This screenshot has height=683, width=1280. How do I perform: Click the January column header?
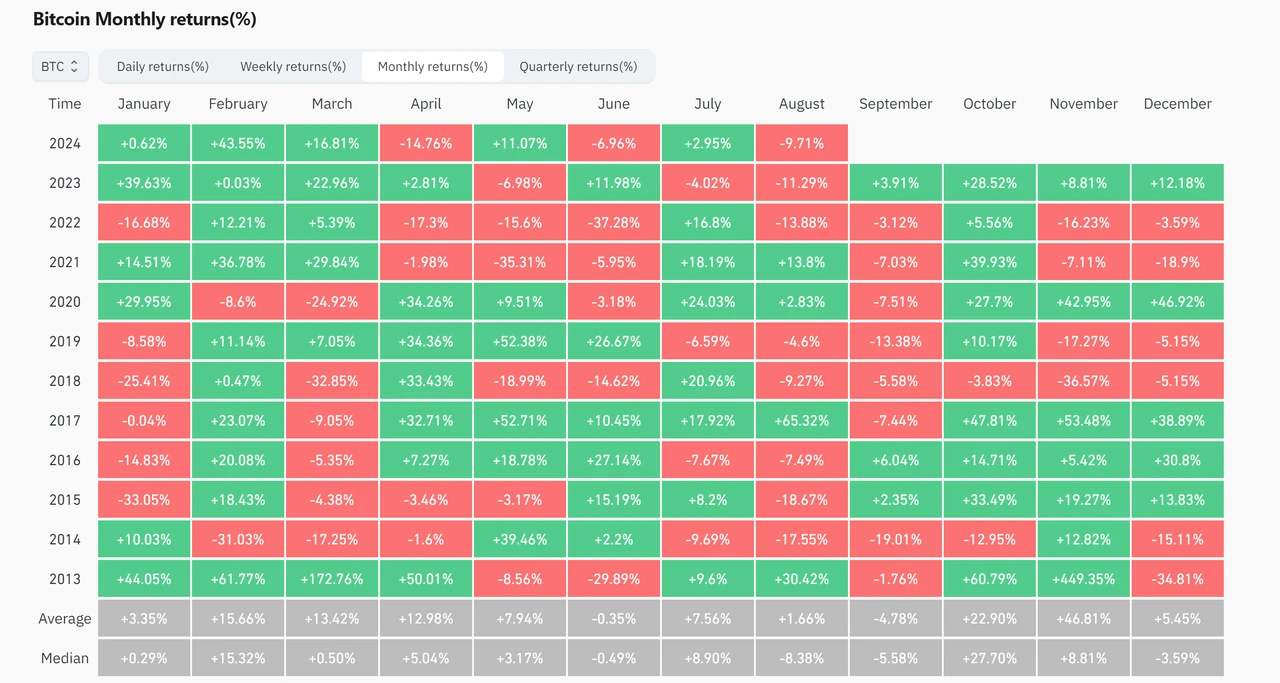(x=144, y=104)
